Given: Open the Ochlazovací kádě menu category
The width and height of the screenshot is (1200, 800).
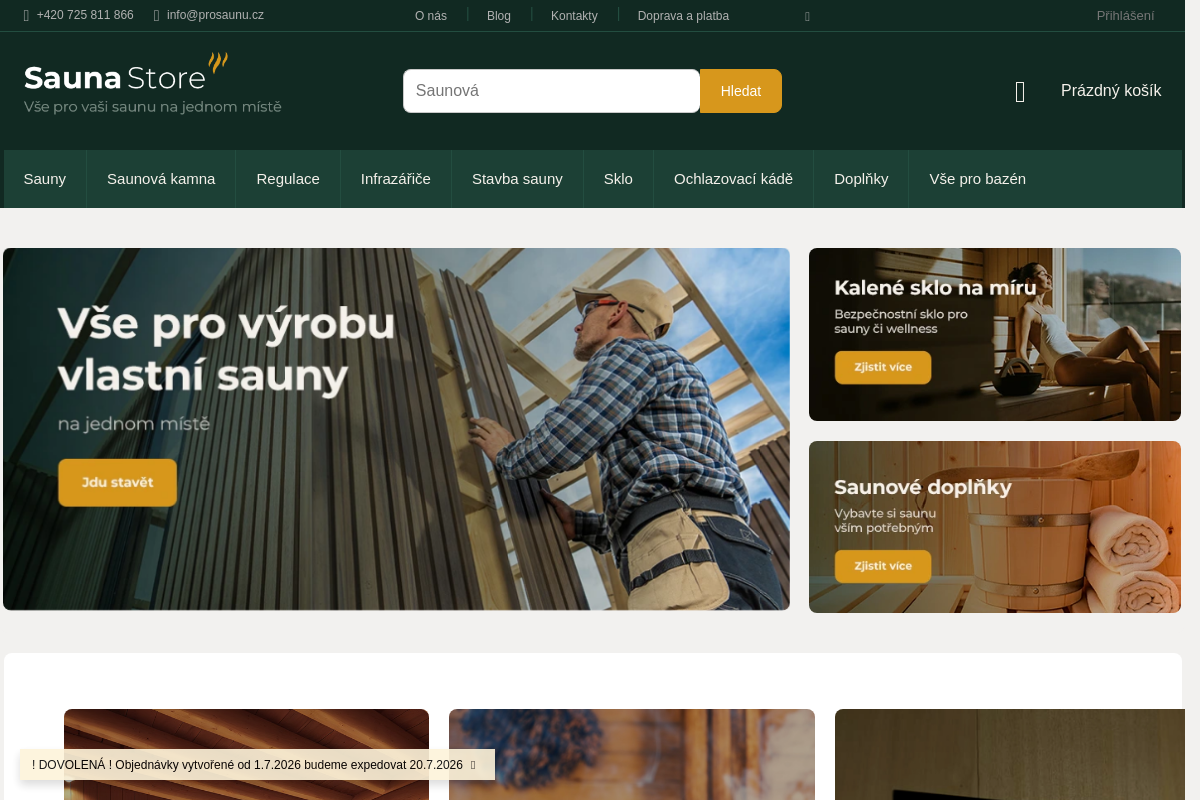Looking at the screenshot, I should tap(733, 179).
